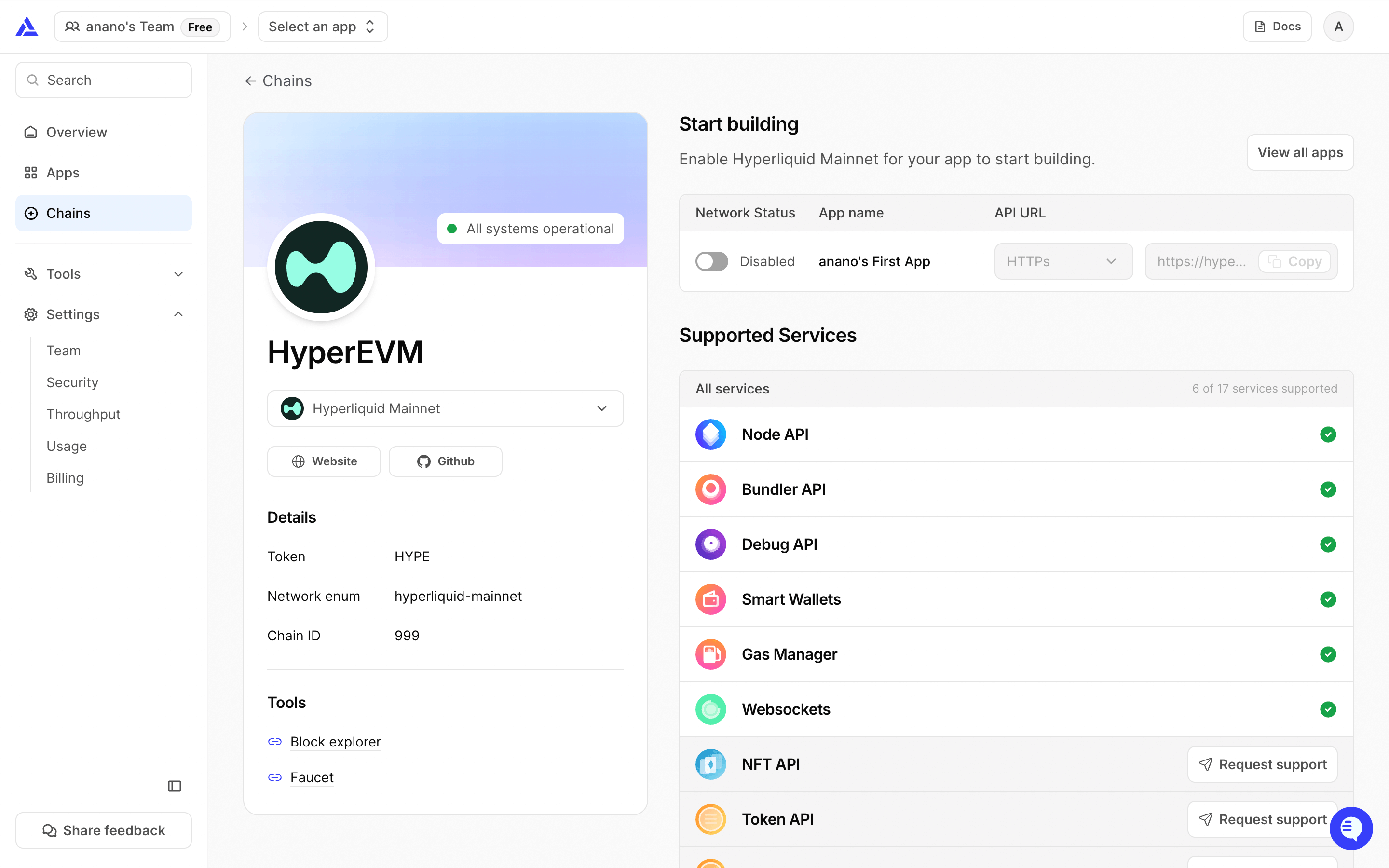1389x868 pixels.
Task: Open the Select an app switcher
Action: (x=323, y=27)
